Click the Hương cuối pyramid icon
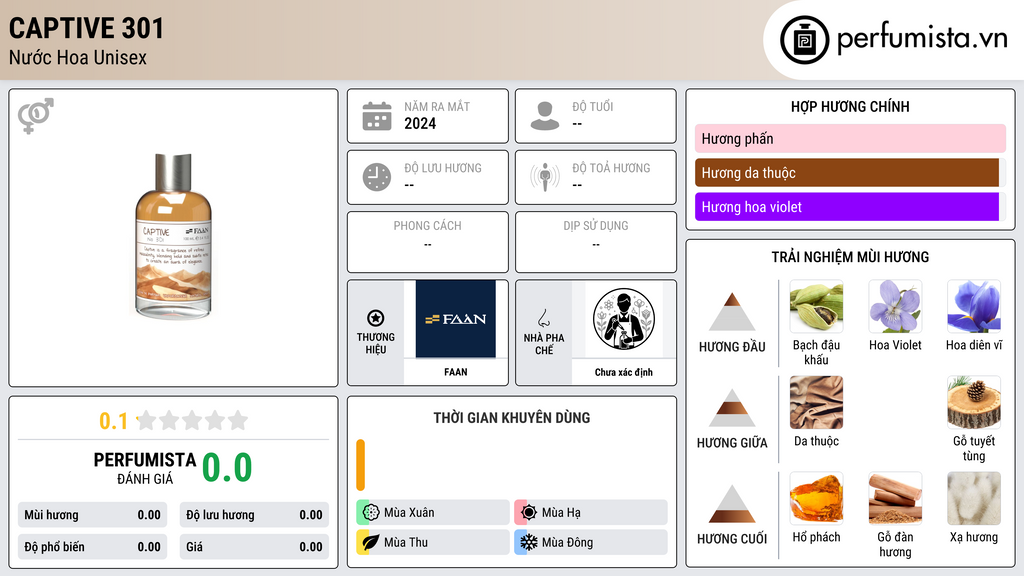Image resolution: width=1024 pixels, height=576 pixels. tap(732, 504)
